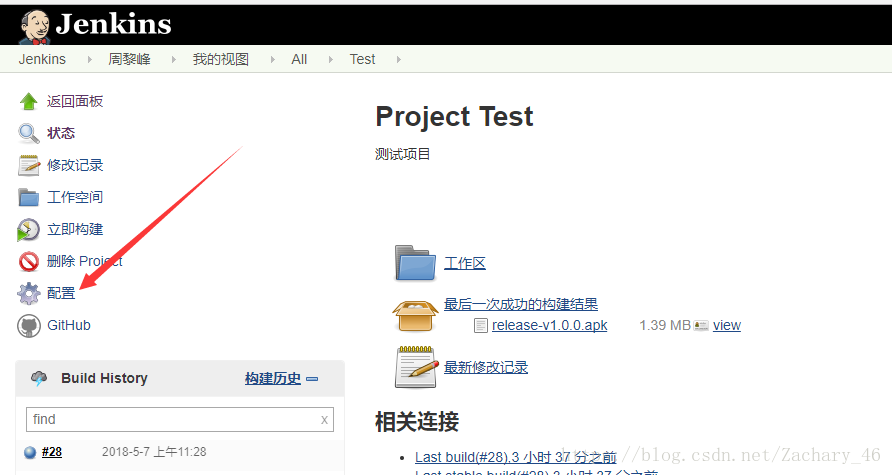Click the 测试项目 description text
Image resolution: width=892 pixels, height=475 pixels.
pos(403,154)
